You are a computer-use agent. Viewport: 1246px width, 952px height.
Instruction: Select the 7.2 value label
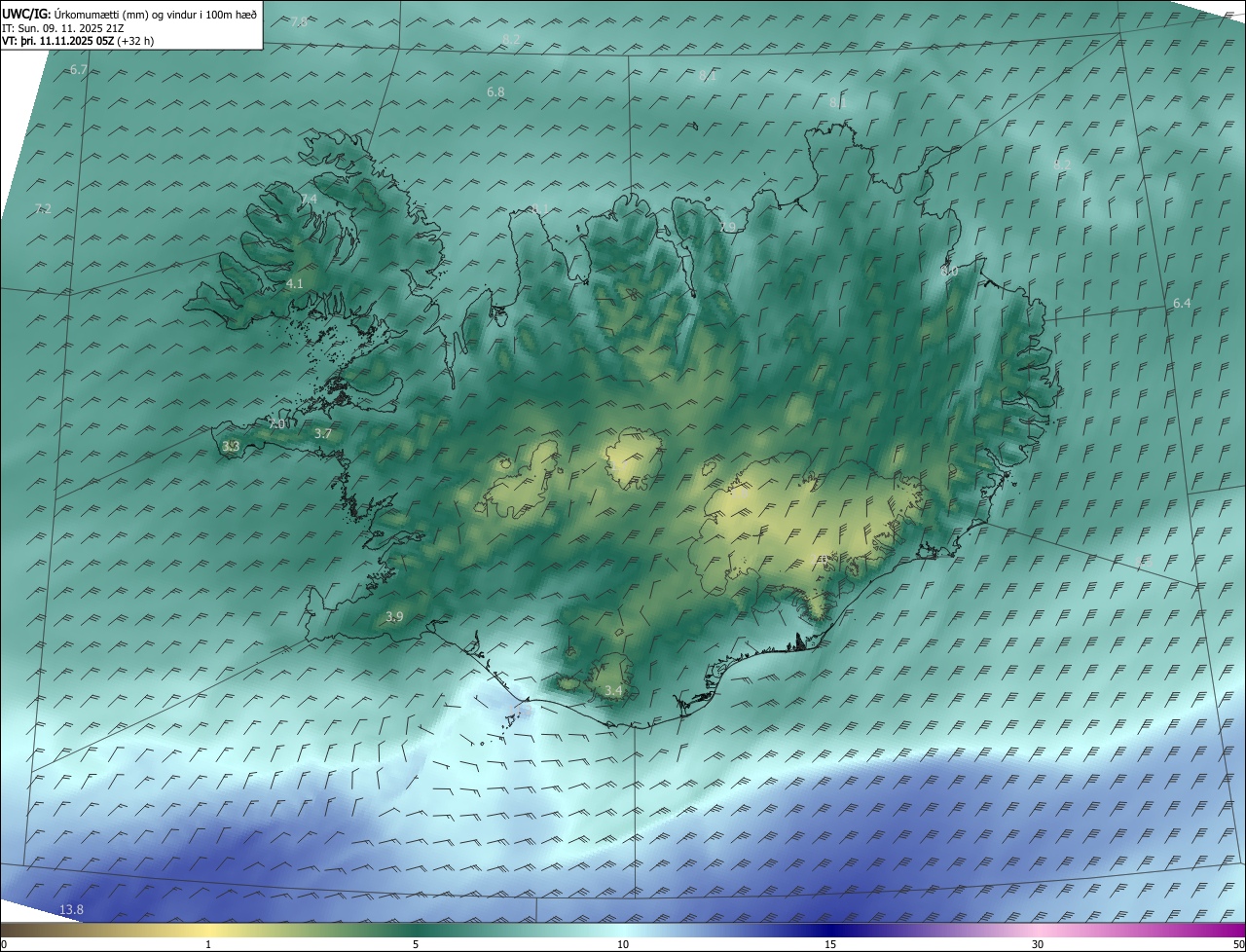43,208
